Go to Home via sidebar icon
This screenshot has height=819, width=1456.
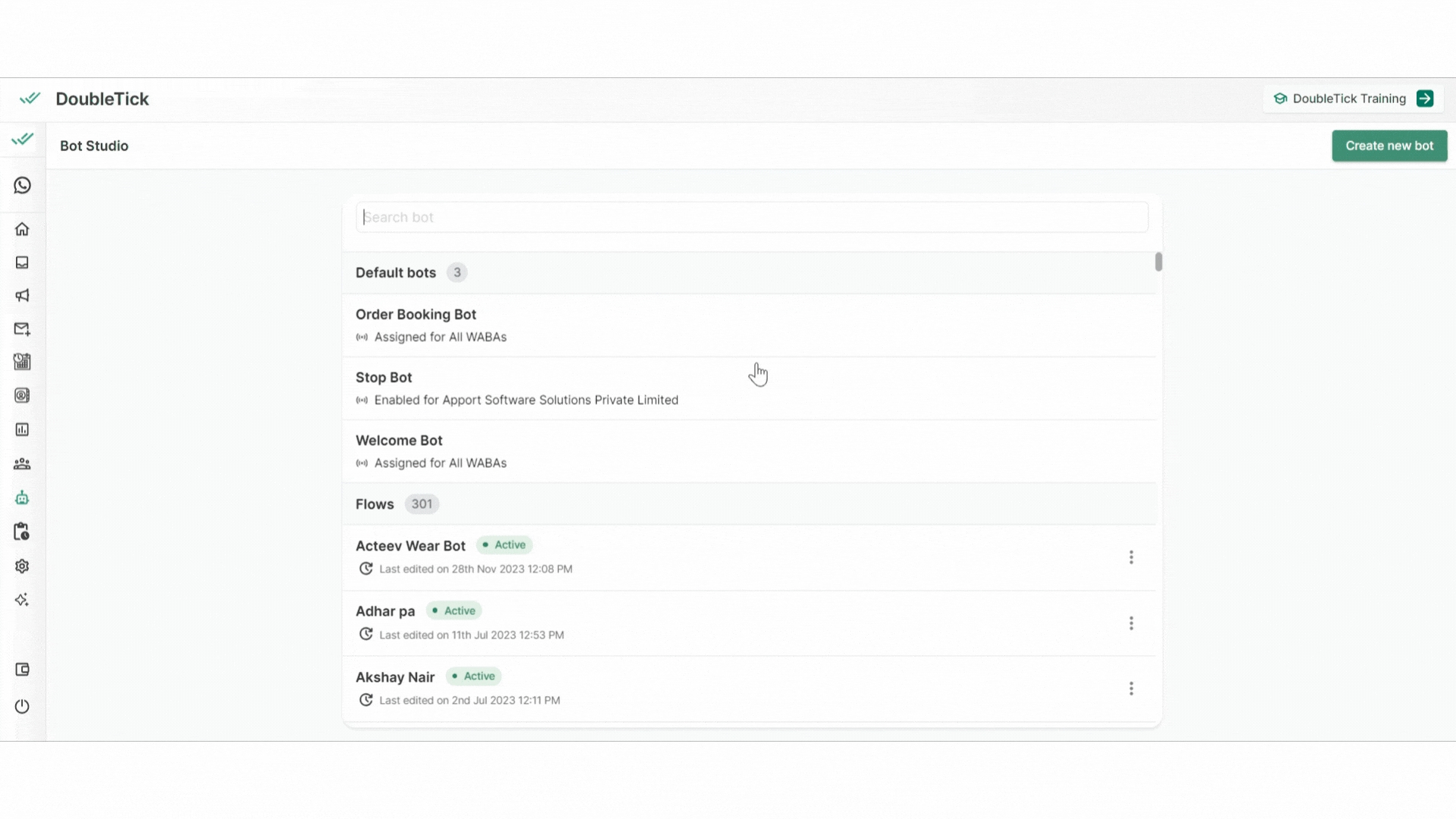click(x=22, y=229)
